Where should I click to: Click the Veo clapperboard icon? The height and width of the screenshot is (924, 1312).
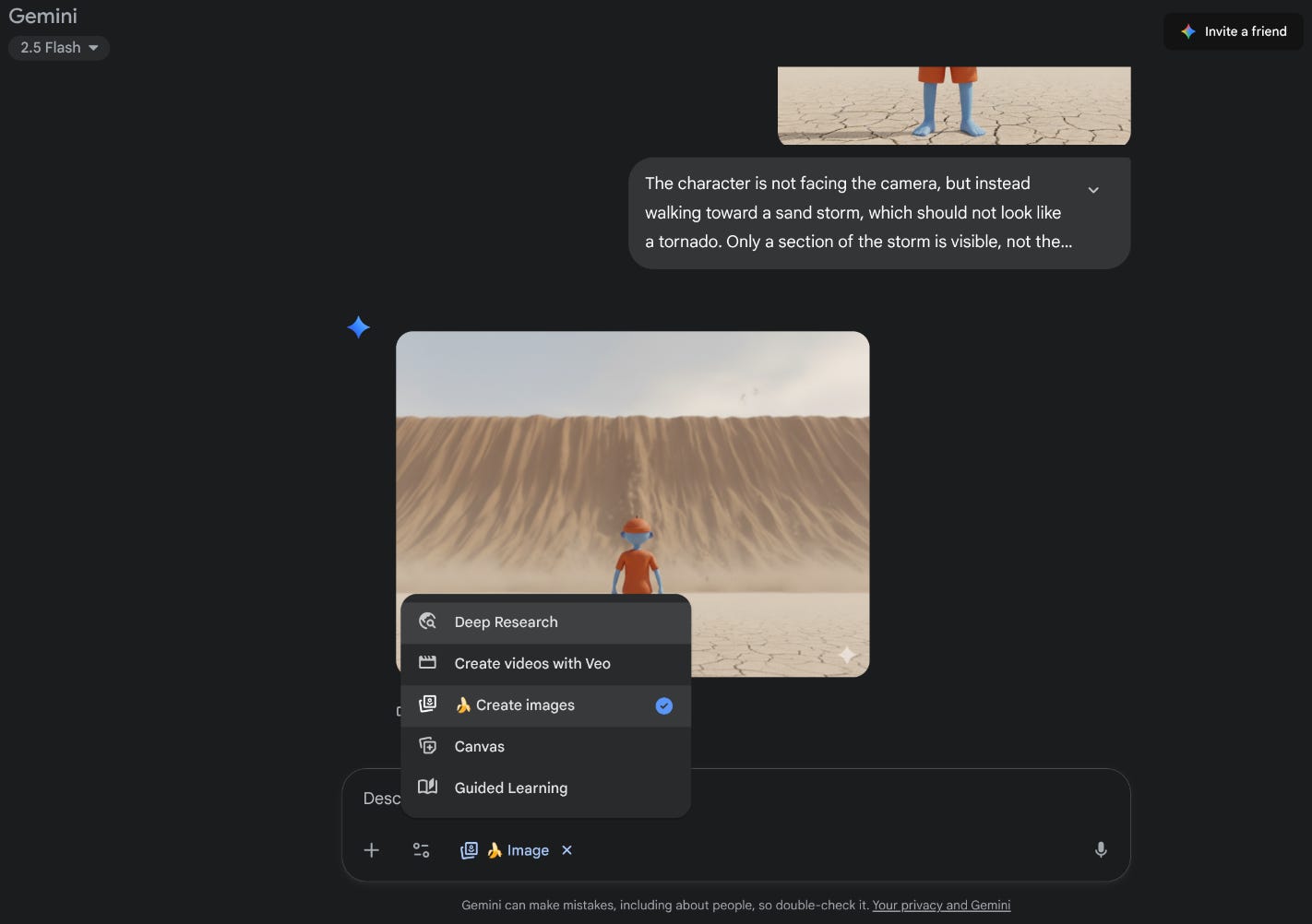point(427,663)
